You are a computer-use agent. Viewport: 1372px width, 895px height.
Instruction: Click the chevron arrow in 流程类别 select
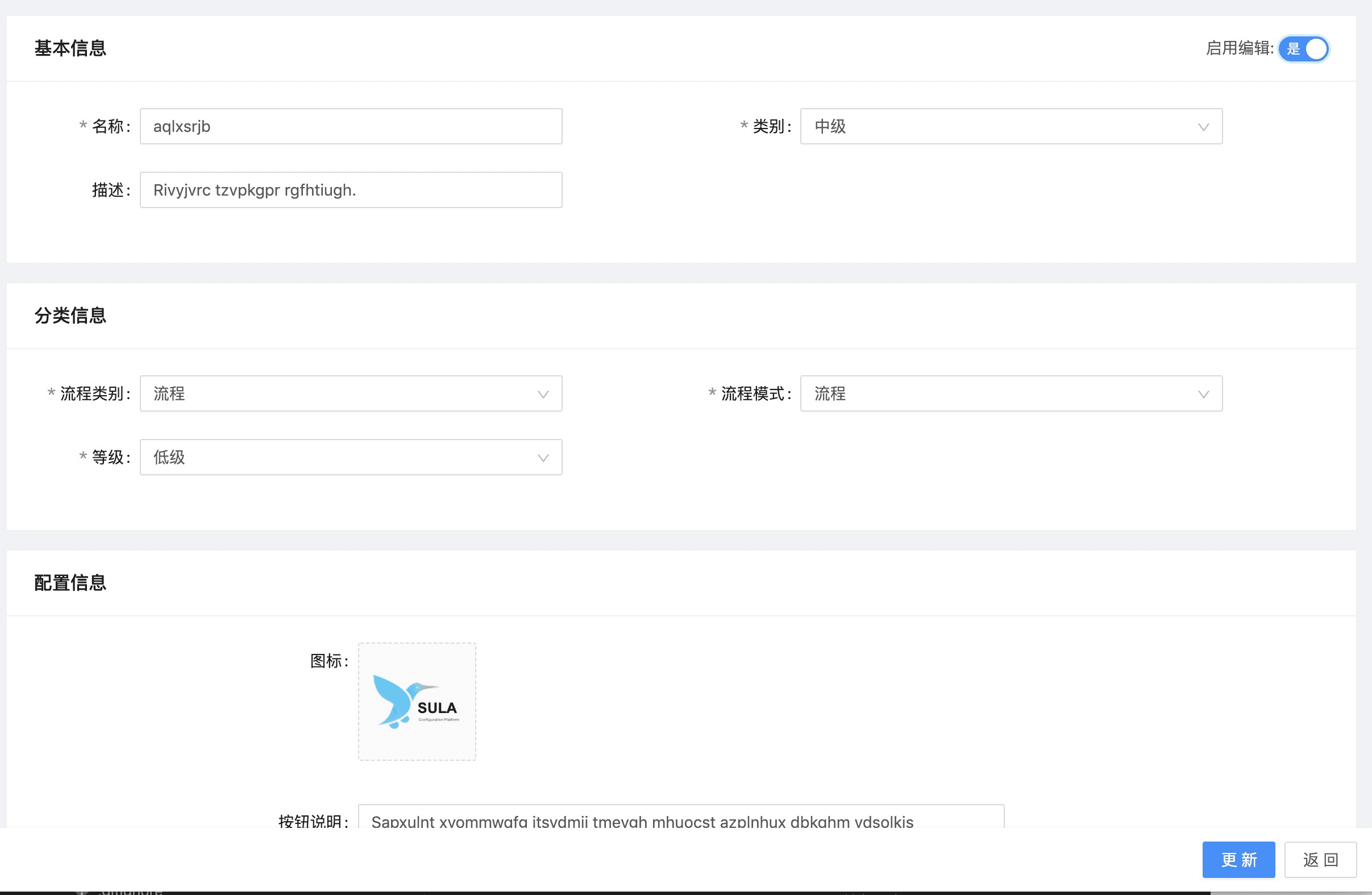point(542,395)
